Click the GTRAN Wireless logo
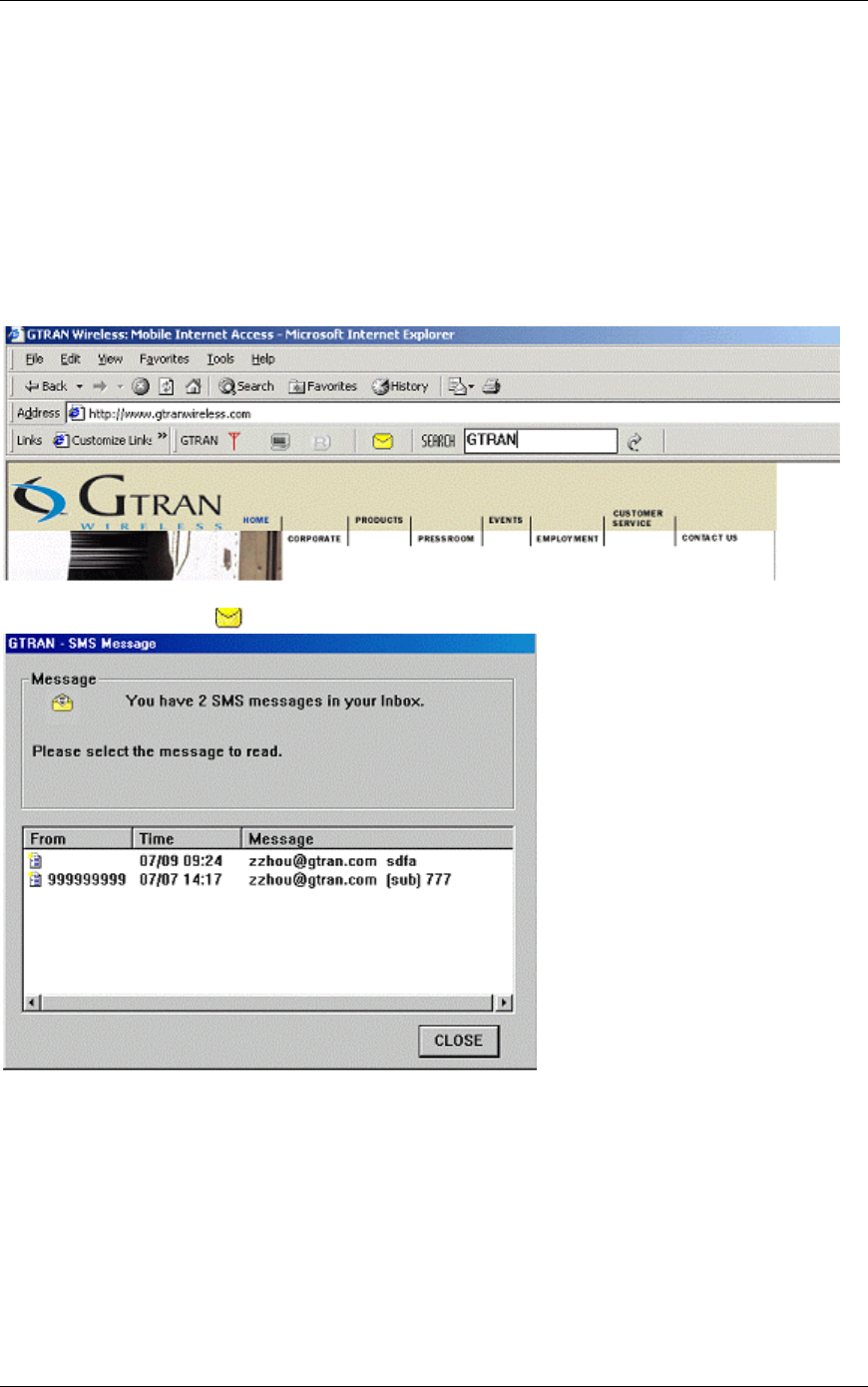This screenshot has height=1387, width=868. point(118,502)
